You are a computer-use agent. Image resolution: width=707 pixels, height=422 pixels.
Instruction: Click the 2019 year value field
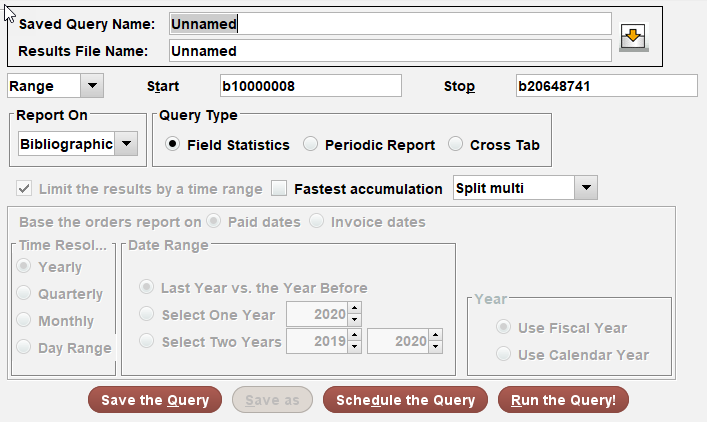point(317,341)
